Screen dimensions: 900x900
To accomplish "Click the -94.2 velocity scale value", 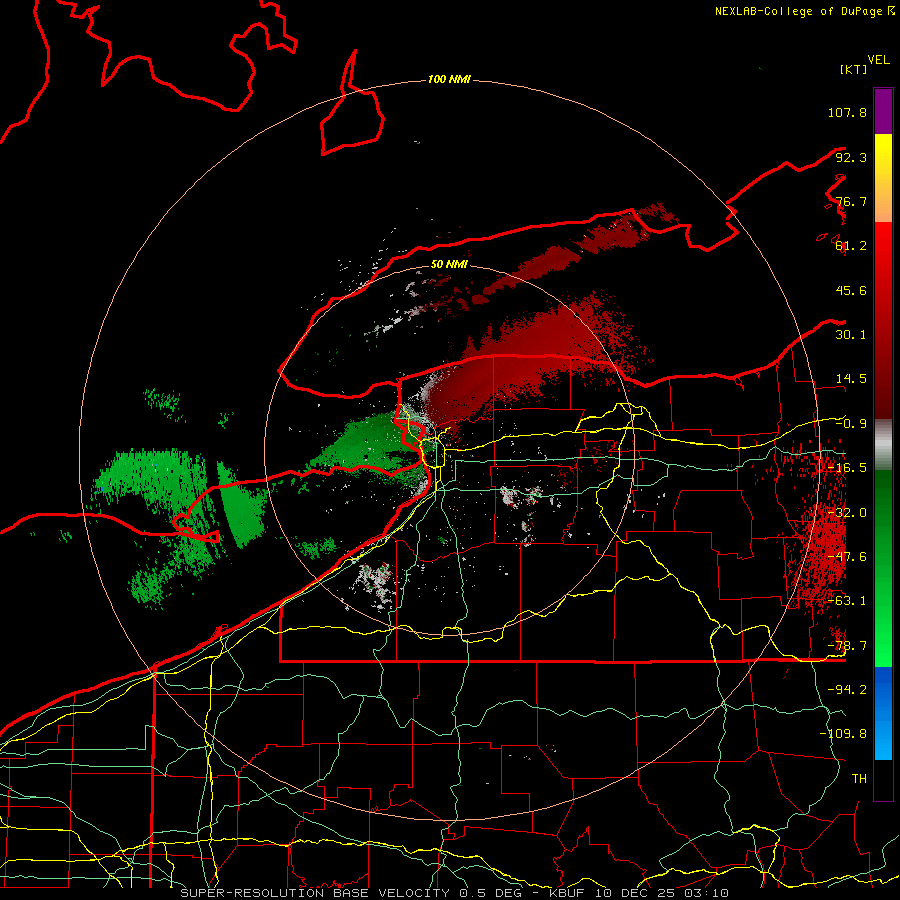I will coord(847,690).
